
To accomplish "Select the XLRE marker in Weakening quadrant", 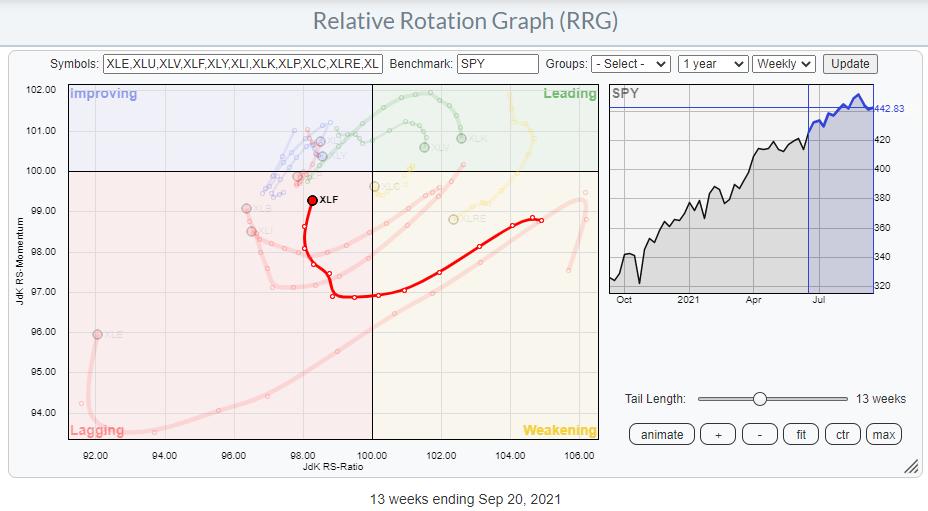I will 453,219.
